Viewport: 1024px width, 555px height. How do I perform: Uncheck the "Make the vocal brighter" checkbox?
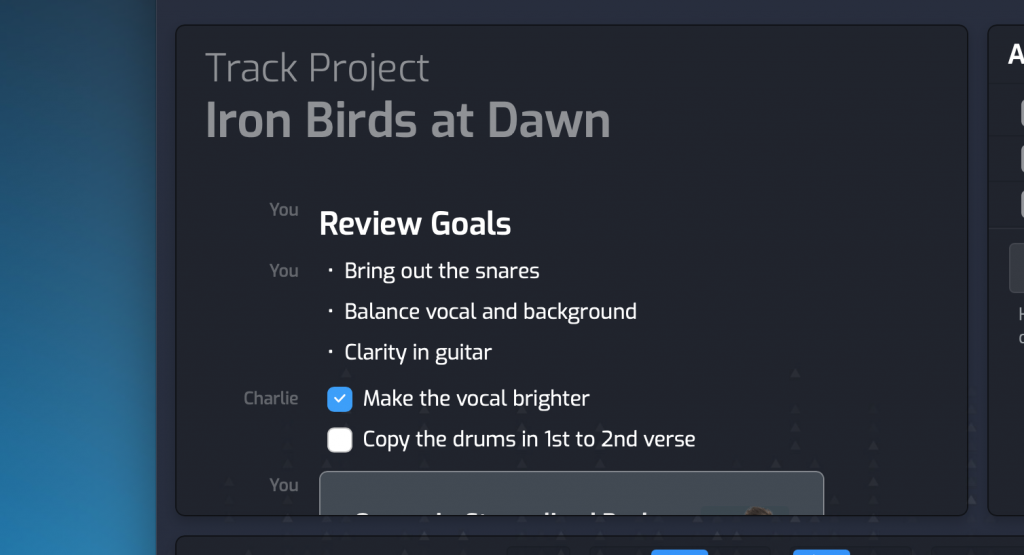[x=340, y=399]
